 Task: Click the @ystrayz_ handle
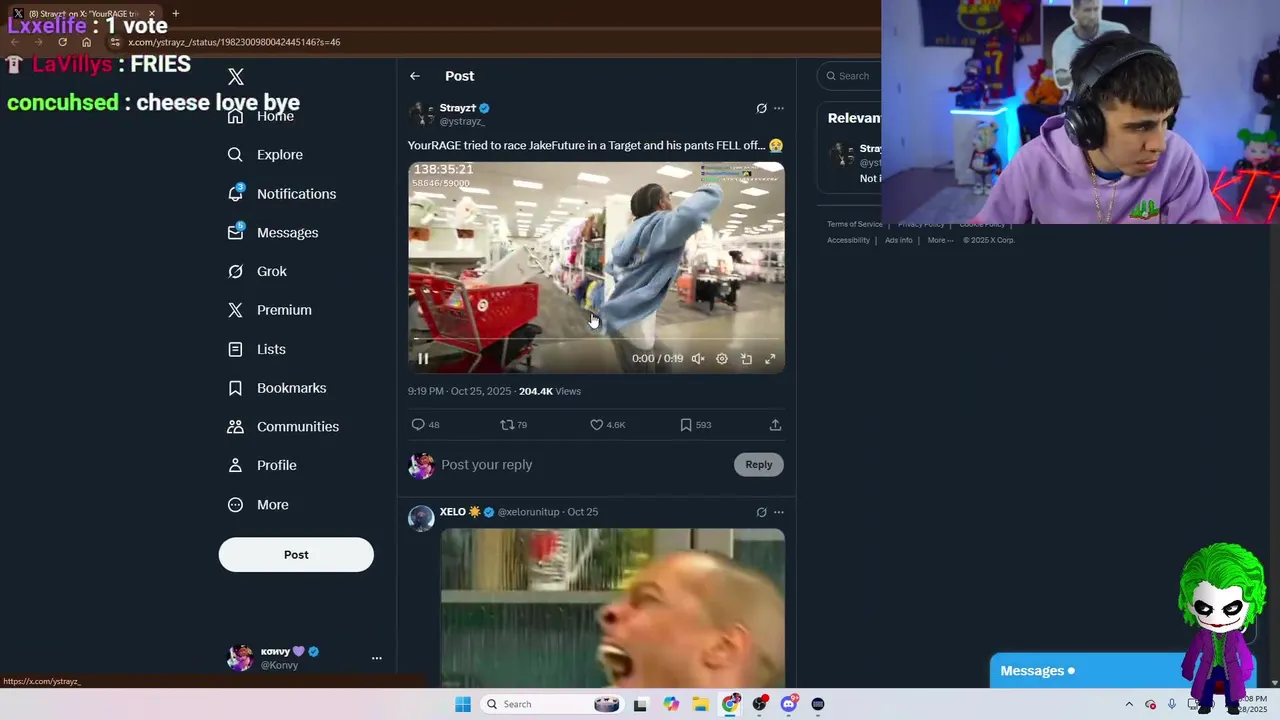point(462,121)
